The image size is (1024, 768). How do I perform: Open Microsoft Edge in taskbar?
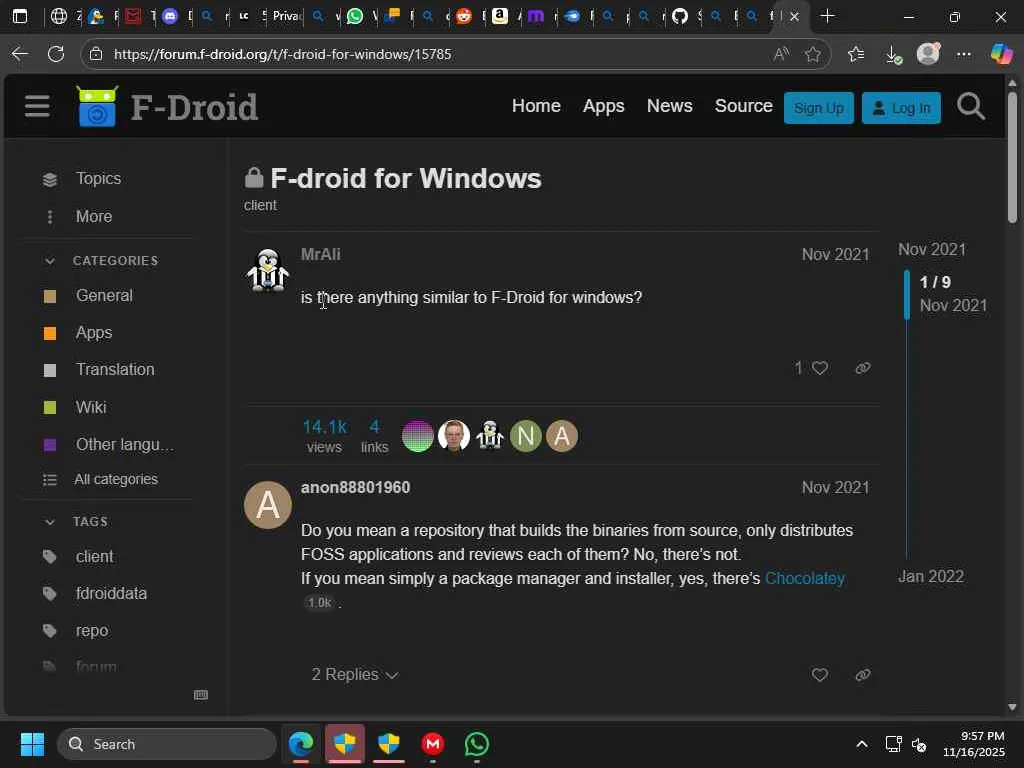tap(301, 744)
